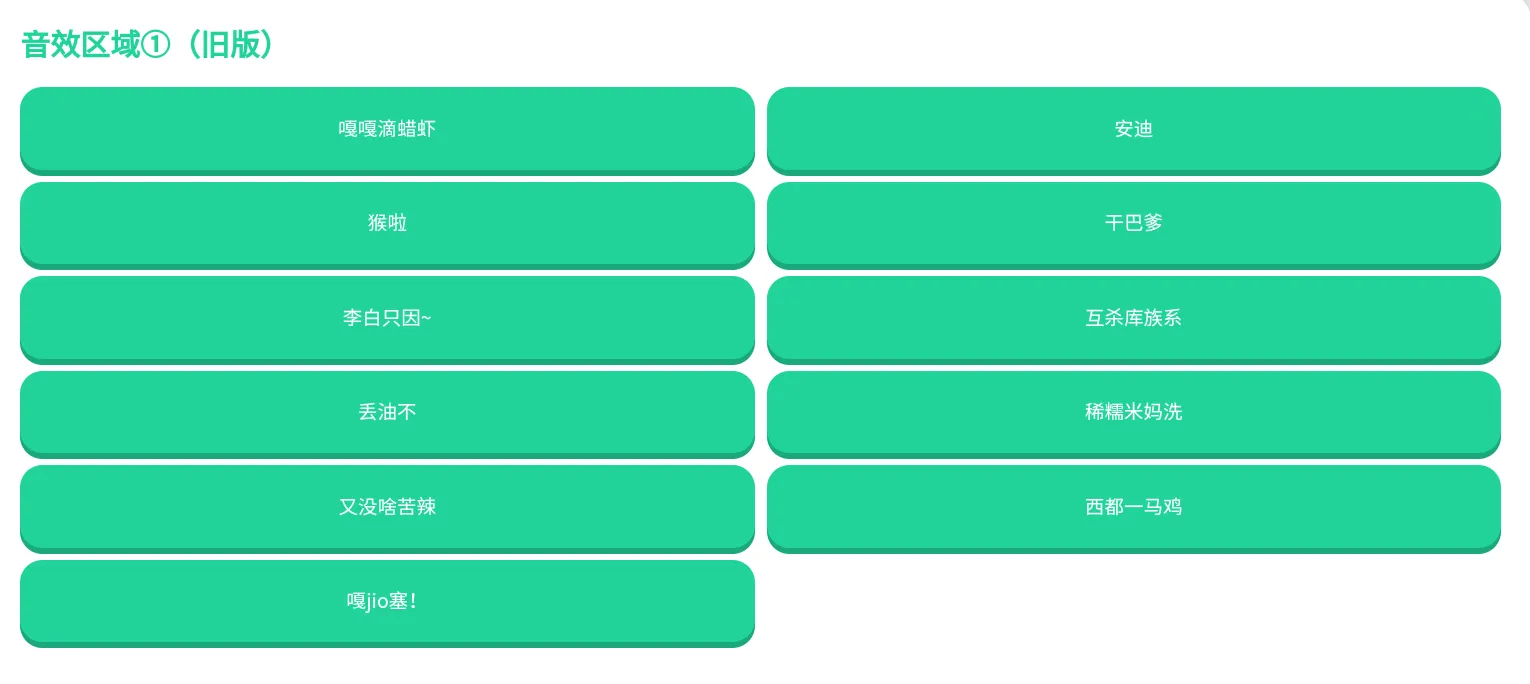Start the 西都一马鸡 sound effect

pyautogui.click(x=1133, y=507)
